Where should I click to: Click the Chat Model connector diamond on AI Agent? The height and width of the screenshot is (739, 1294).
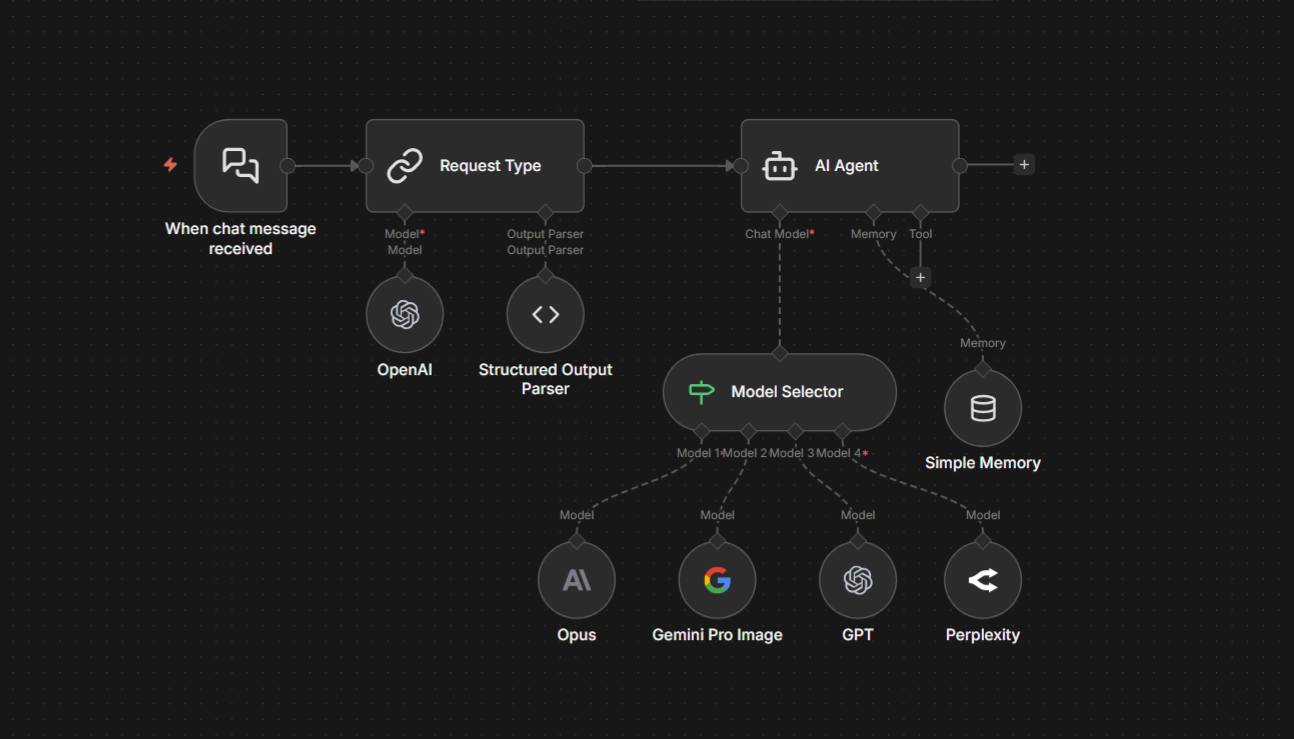pyautogui.click(x=779, y=212)
